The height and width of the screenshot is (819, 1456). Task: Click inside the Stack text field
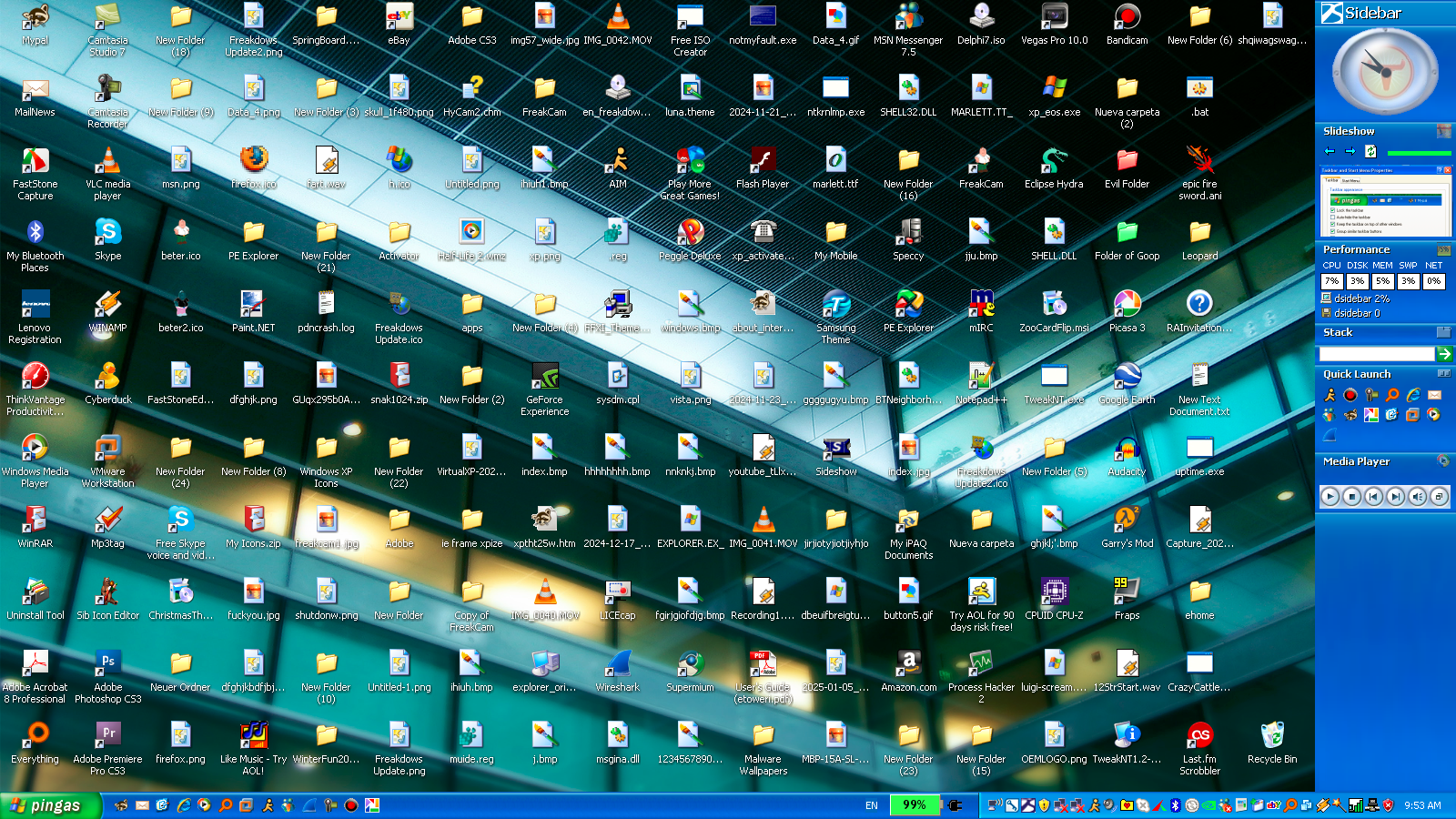[1377, 354]
